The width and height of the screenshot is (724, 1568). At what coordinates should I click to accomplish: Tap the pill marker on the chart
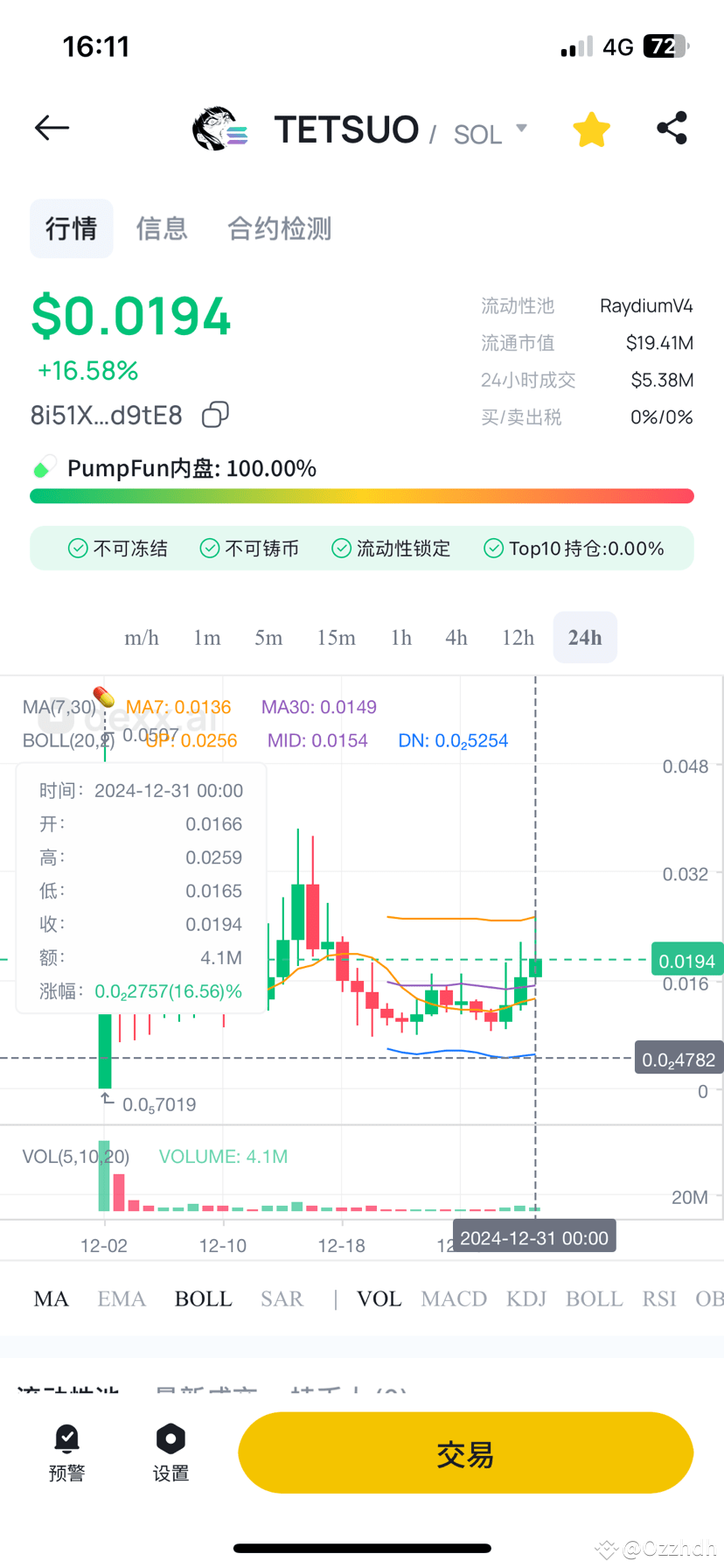(x=104, y=696)
